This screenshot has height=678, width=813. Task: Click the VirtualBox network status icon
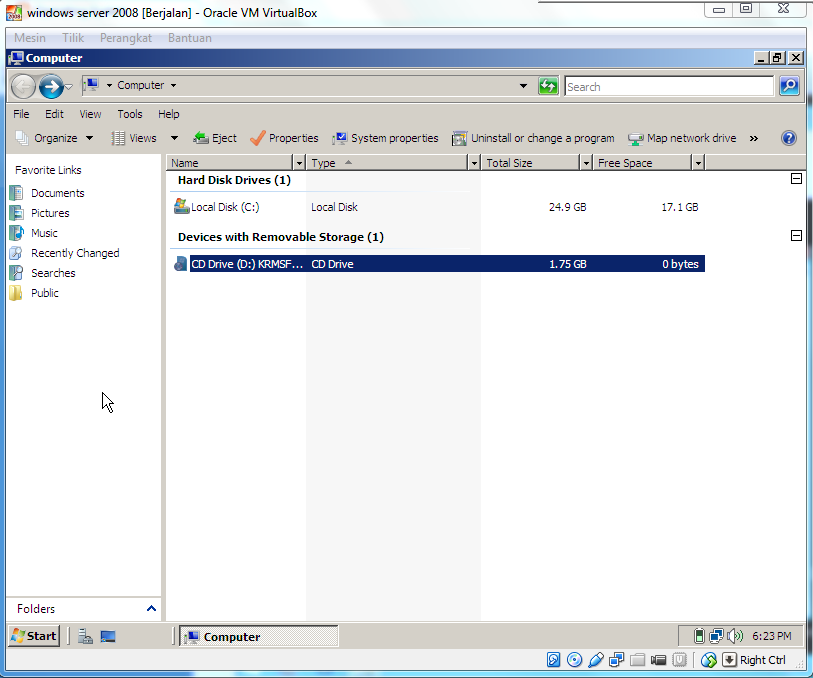616,660
